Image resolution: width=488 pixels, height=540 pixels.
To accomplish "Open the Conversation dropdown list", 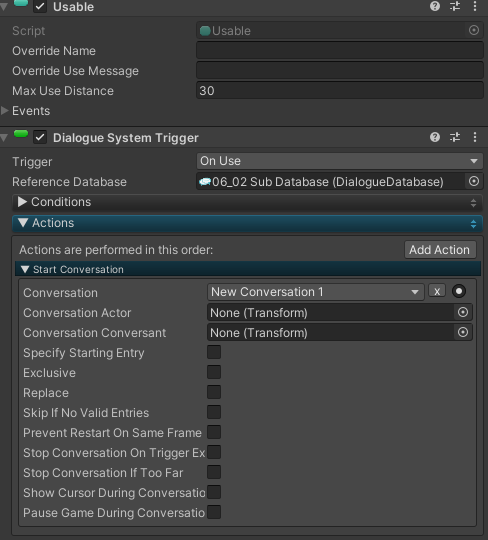I will 315,292.
